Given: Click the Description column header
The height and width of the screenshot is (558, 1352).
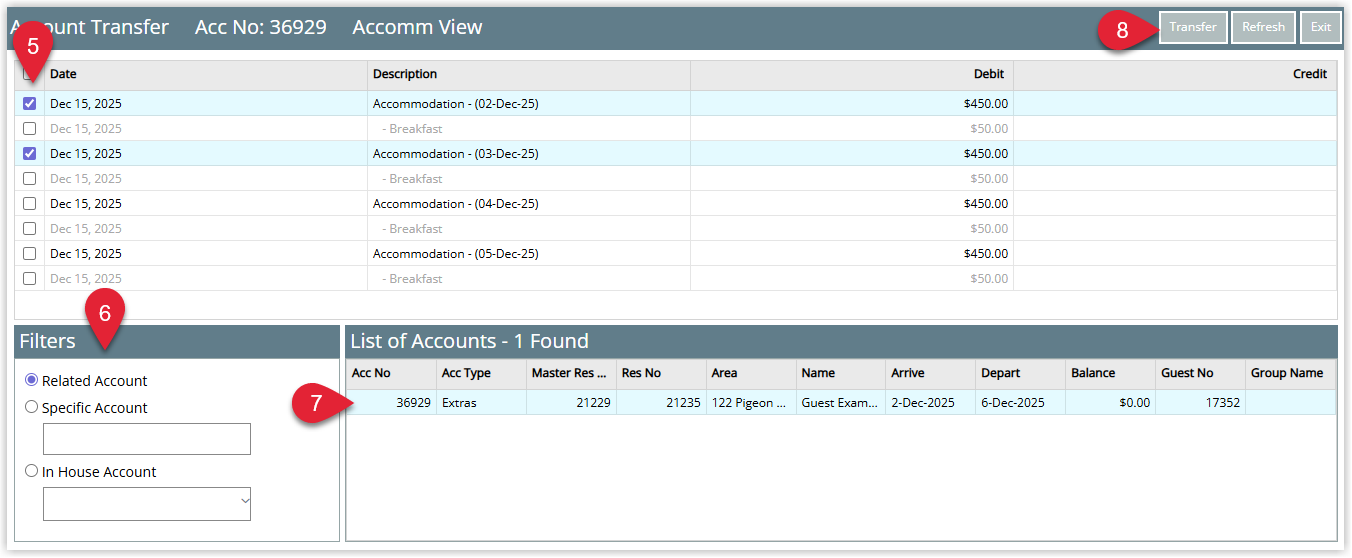Looking at the screenshot, I should tap(529, 74).
